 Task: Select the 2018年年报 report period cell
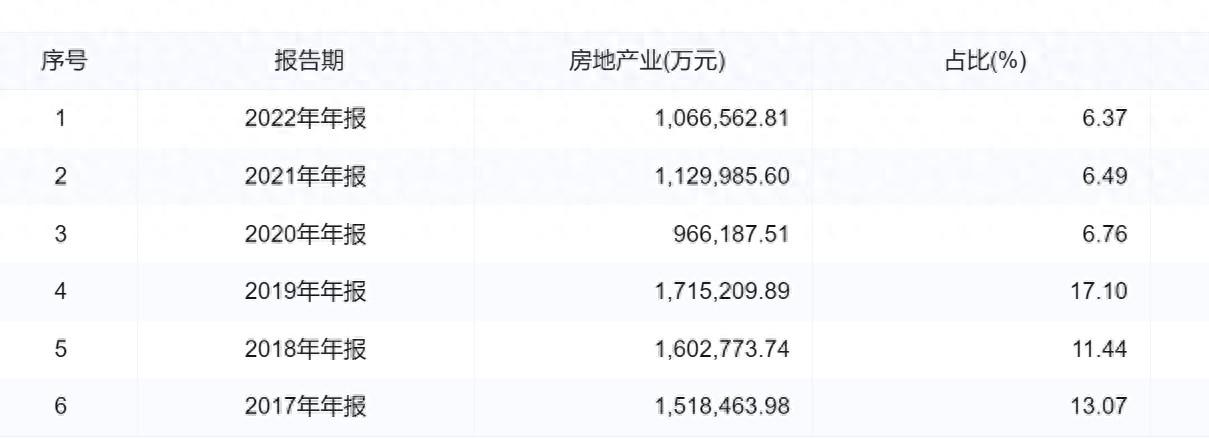306,350
